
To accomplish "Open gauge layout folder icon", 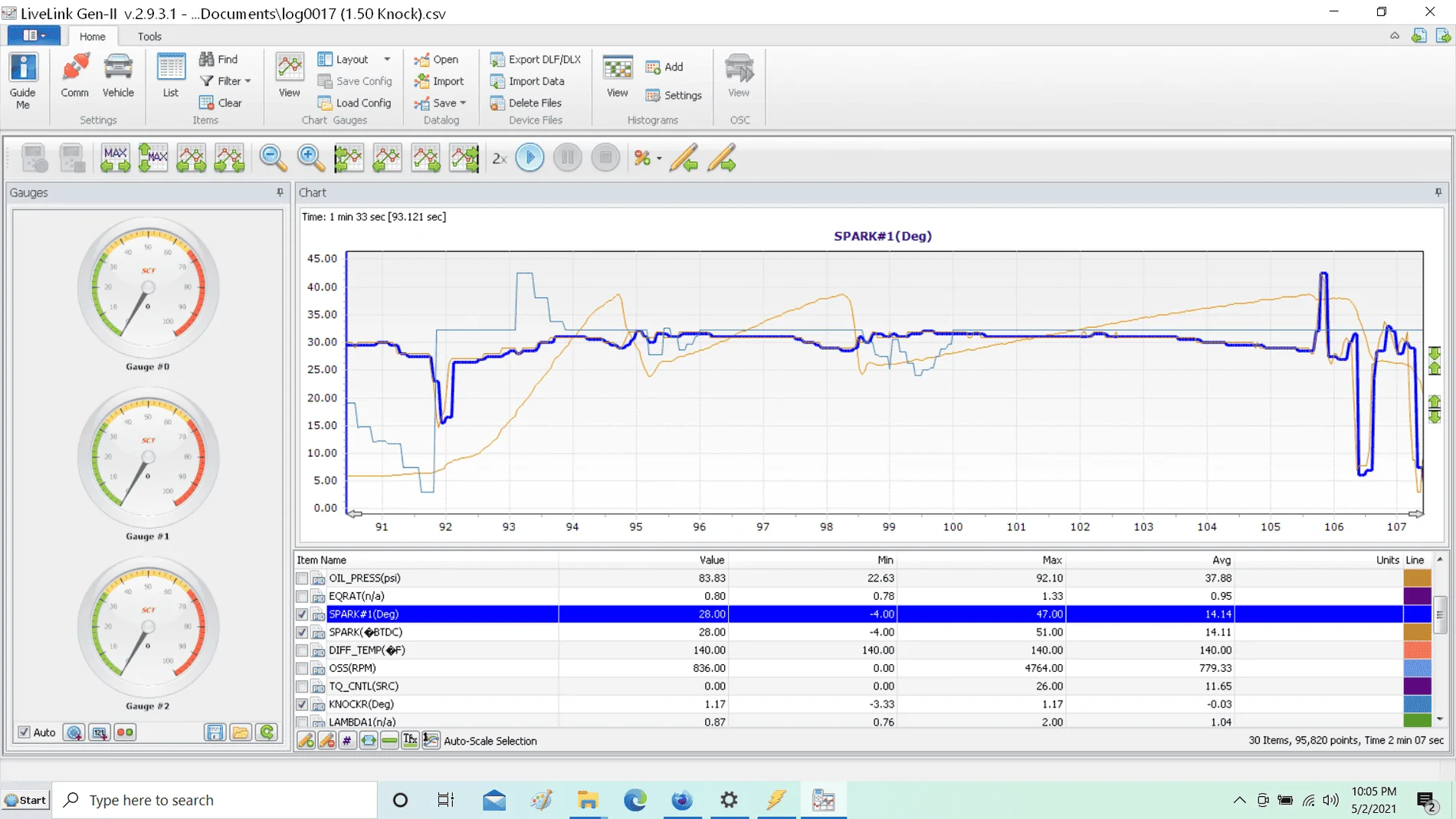I will click(x=241, y=732).
